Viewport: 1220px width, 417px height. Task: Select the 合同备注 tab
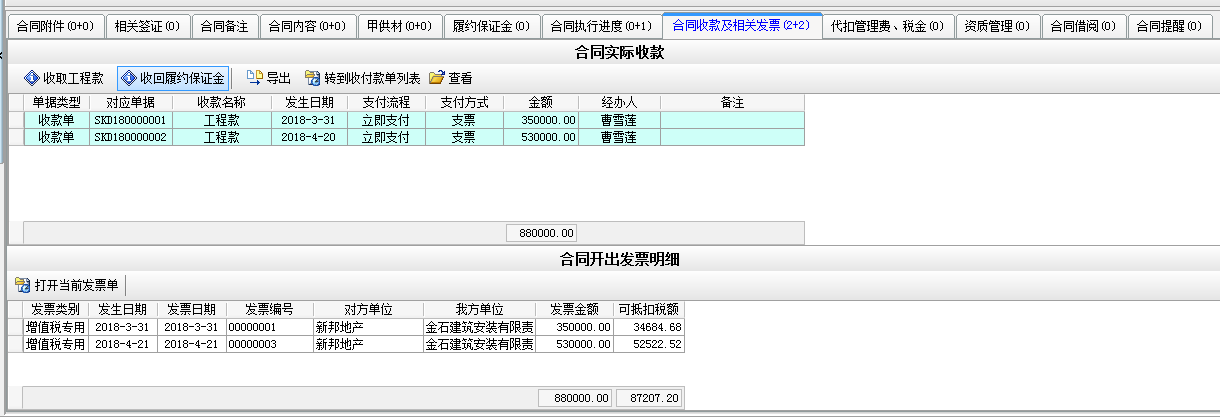[223, 27]
